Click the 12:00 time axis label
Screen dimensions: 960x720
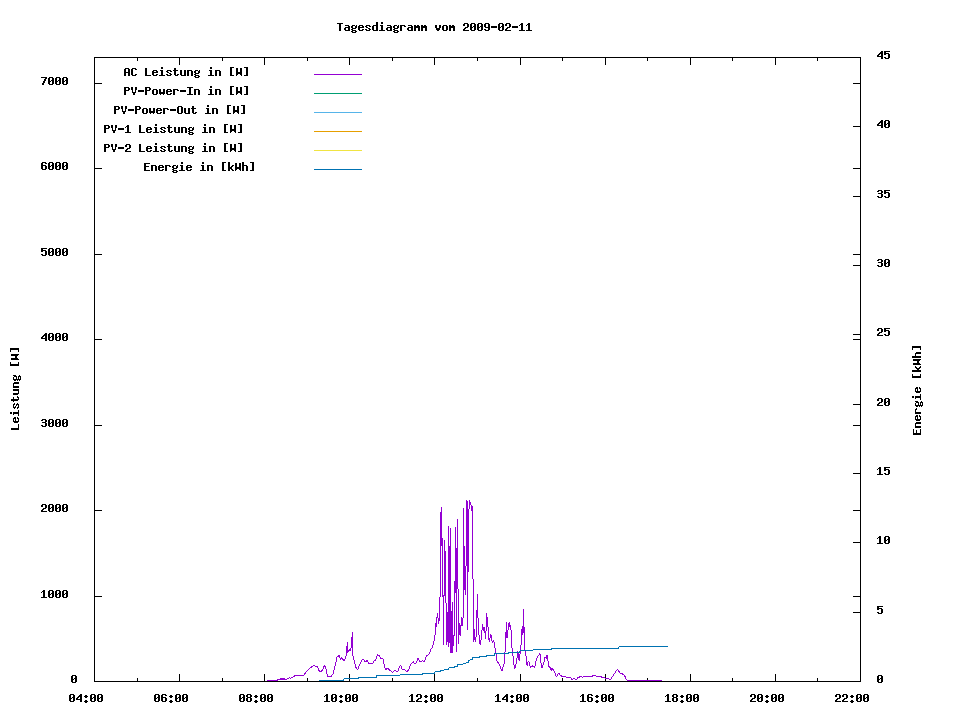(x=426, y=698)
